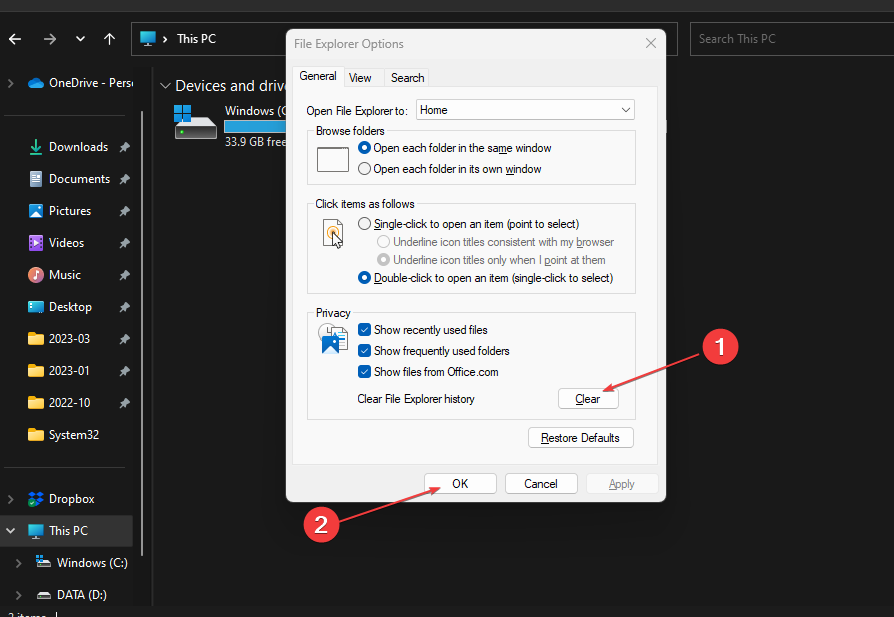Screen dimensions: 894x617
Task: Open the Dropbox icon in navigation pane
Action: pyautogui.click(x=35, y=499)
